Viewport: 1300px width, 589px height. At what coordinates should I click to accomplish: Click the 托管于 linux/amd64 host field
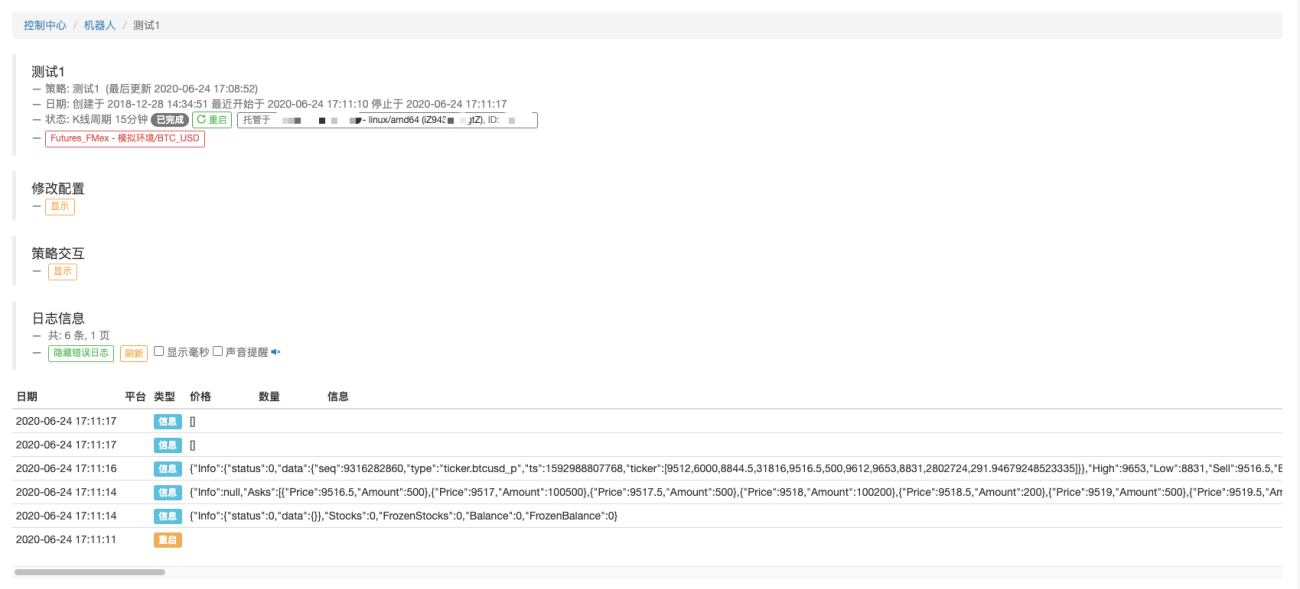[x=387, y=120]
